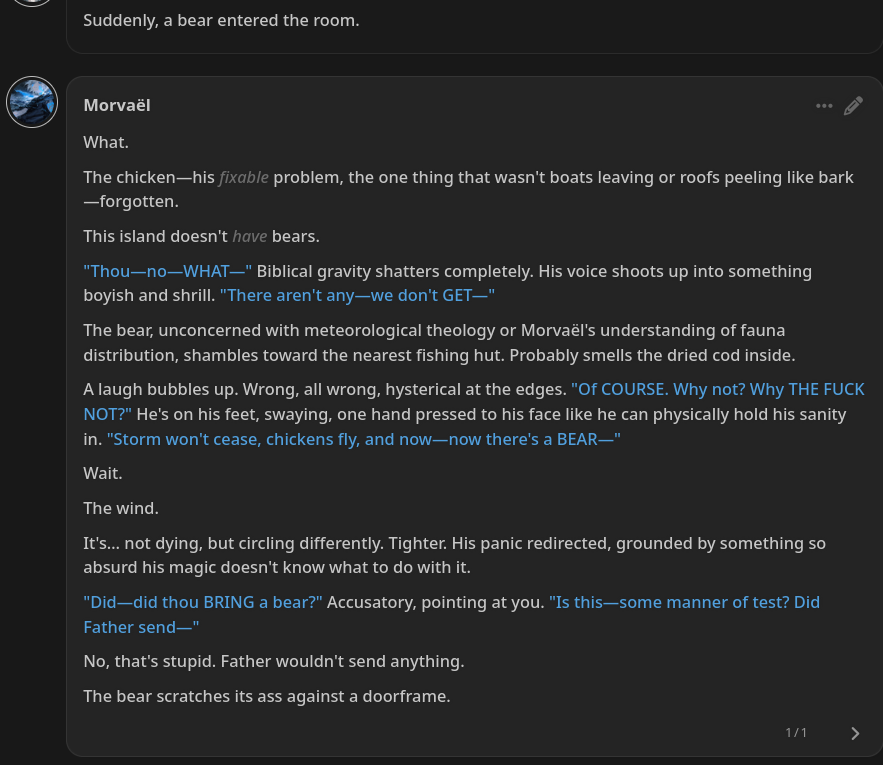
Task: Click the 1/1 swipe counter
Action: [796, 733]
